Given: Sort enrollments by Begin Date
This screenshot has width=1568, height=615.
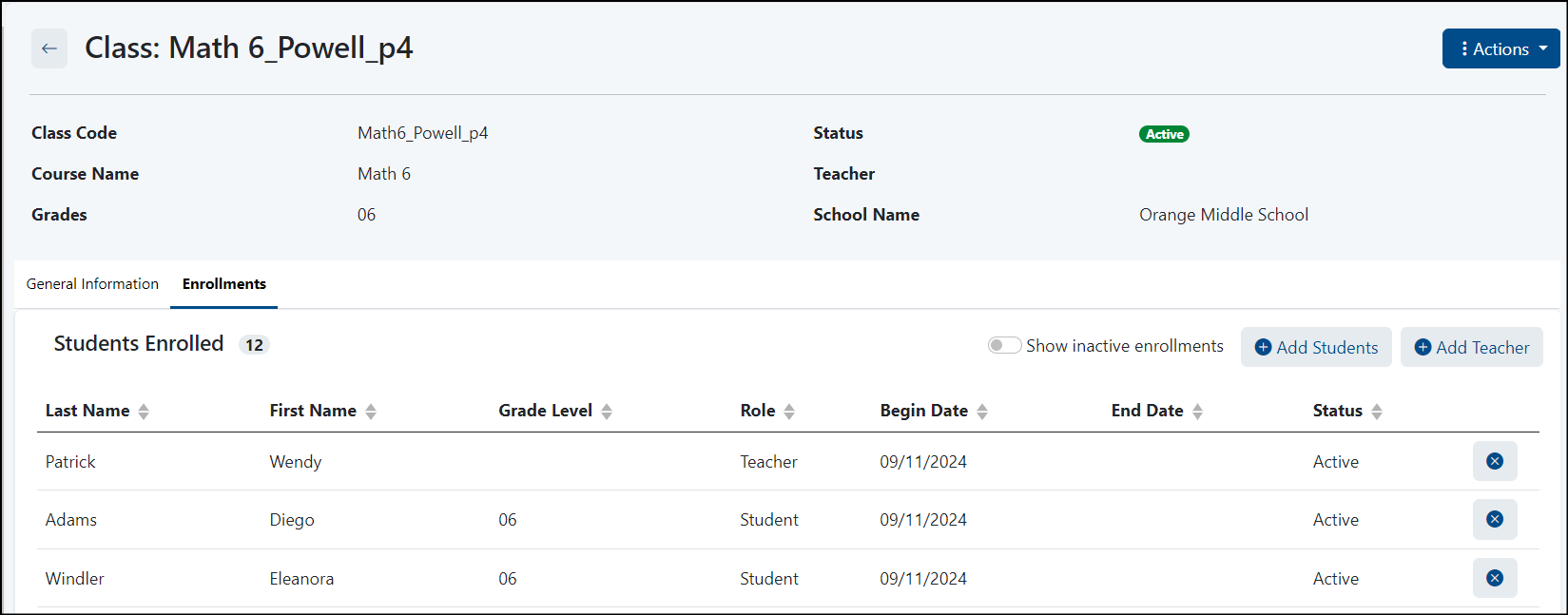Looking at the screenshot, I should [982, 412].
